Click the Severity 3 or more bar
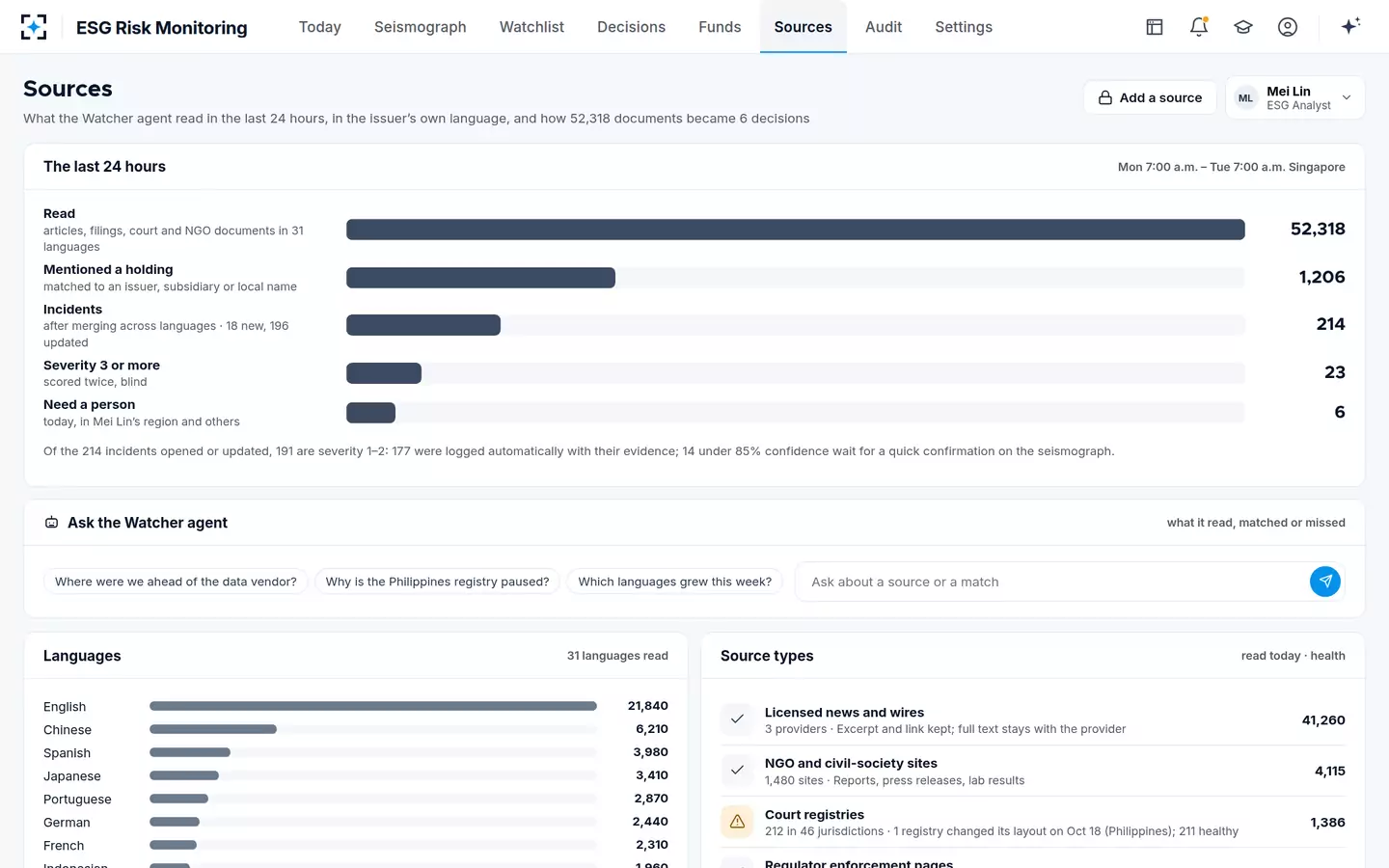Image resolution: width=1389 pixels, height=868 pixels. 384,373
